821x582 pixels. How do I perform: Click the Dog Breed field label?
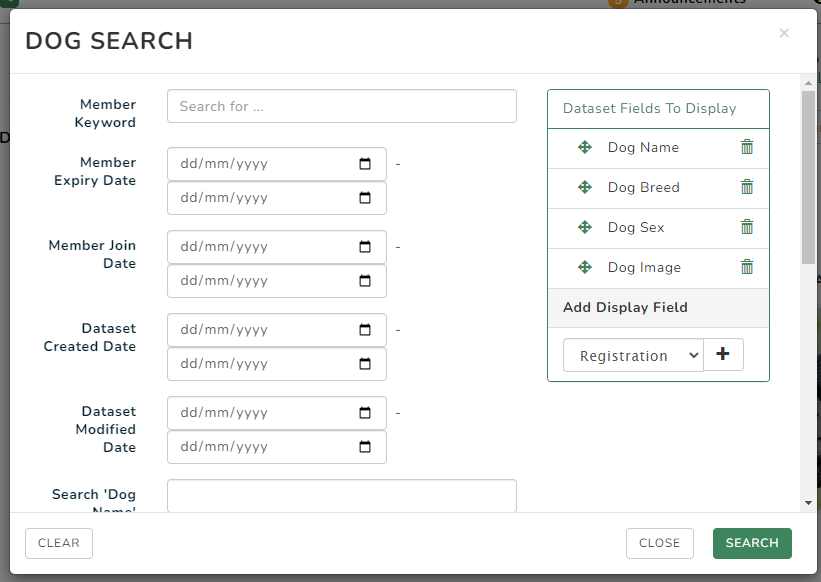(x=644, y=187)
